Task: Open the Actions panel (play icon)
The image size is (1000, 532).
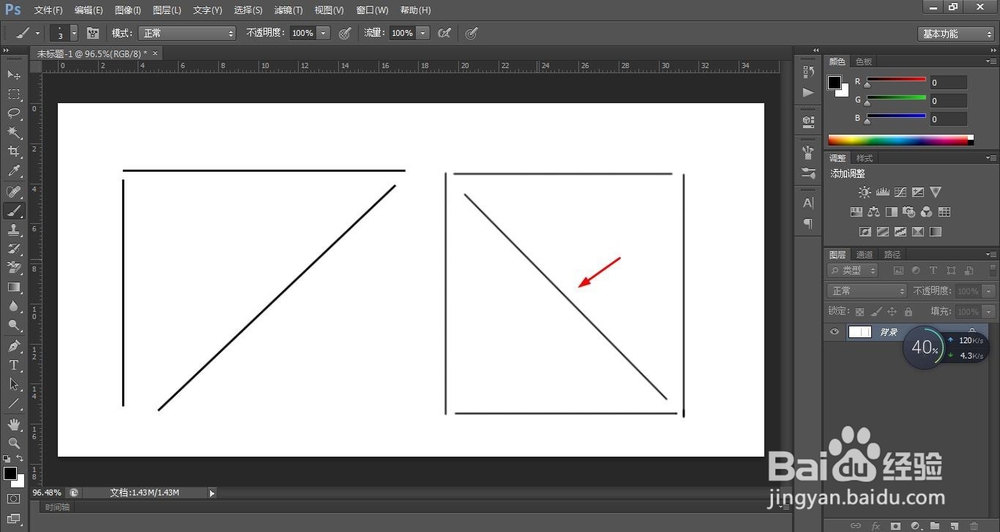Action: 808,93
